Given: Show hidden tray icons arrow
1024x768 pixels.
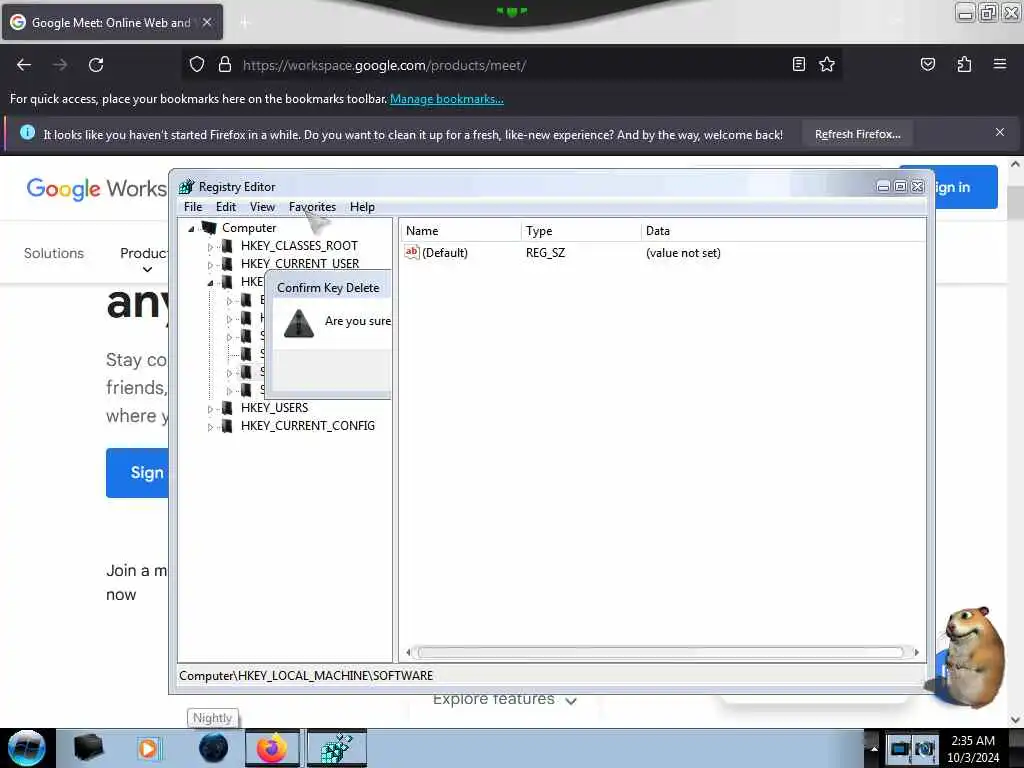Looking at the screenshot, I should point(874,748).
